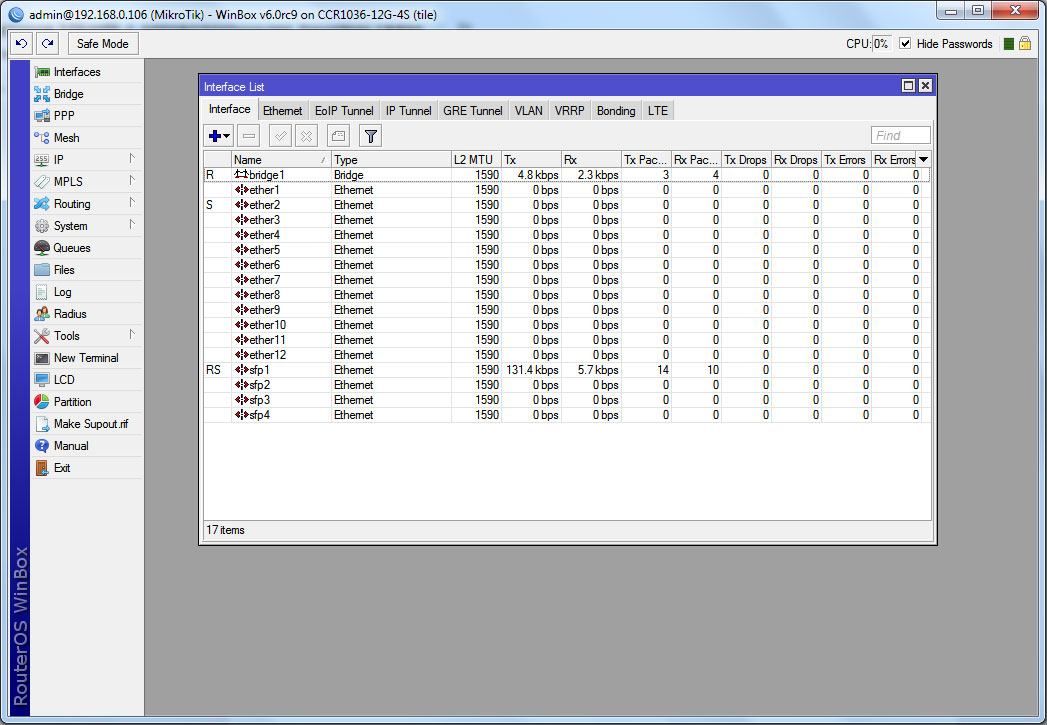Viewport: 1047px width, 725px height.
Task: Click the Undo arrow icon
Action: tap(21, 44)
